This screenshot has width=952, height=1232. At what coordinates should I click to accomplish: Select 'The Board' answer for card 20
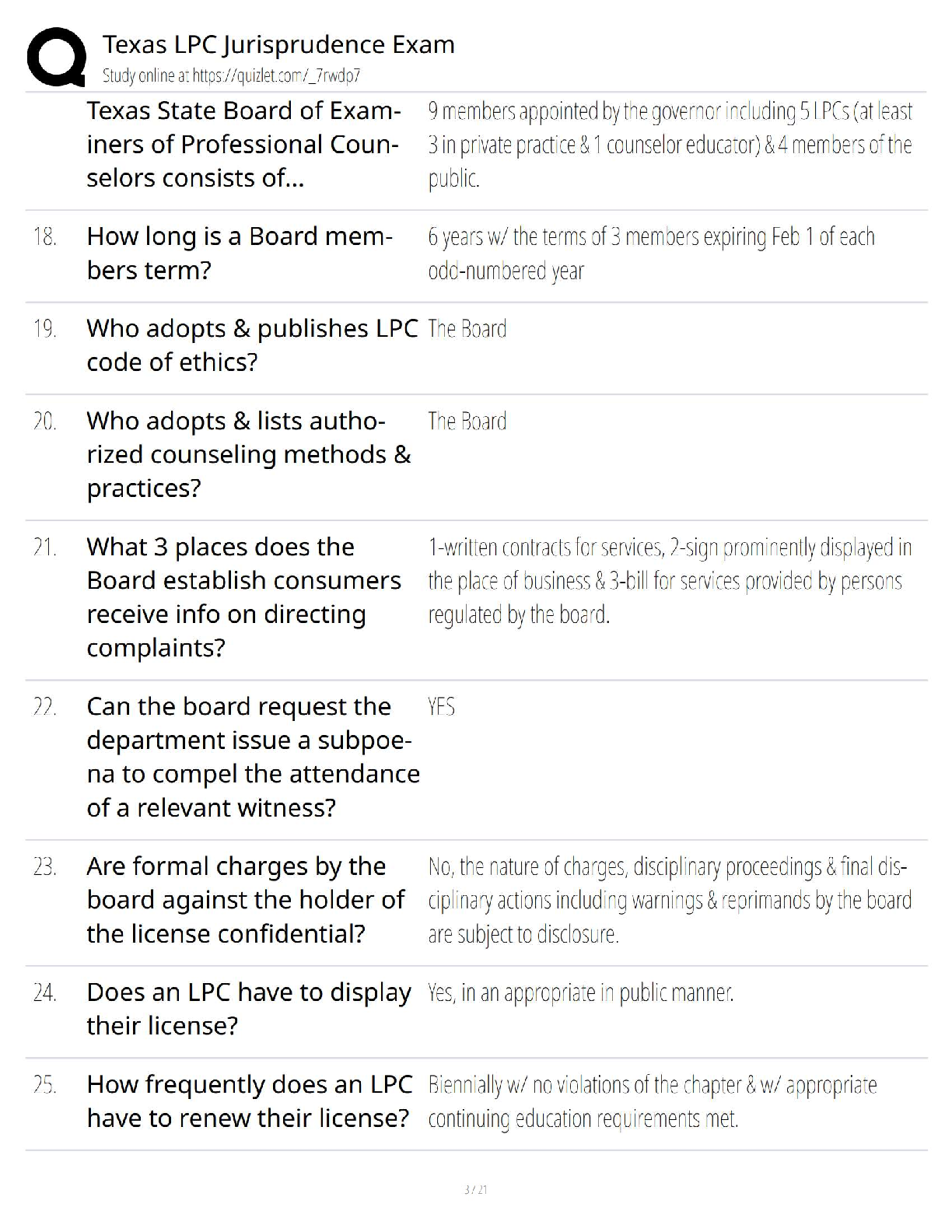(467, 422)
